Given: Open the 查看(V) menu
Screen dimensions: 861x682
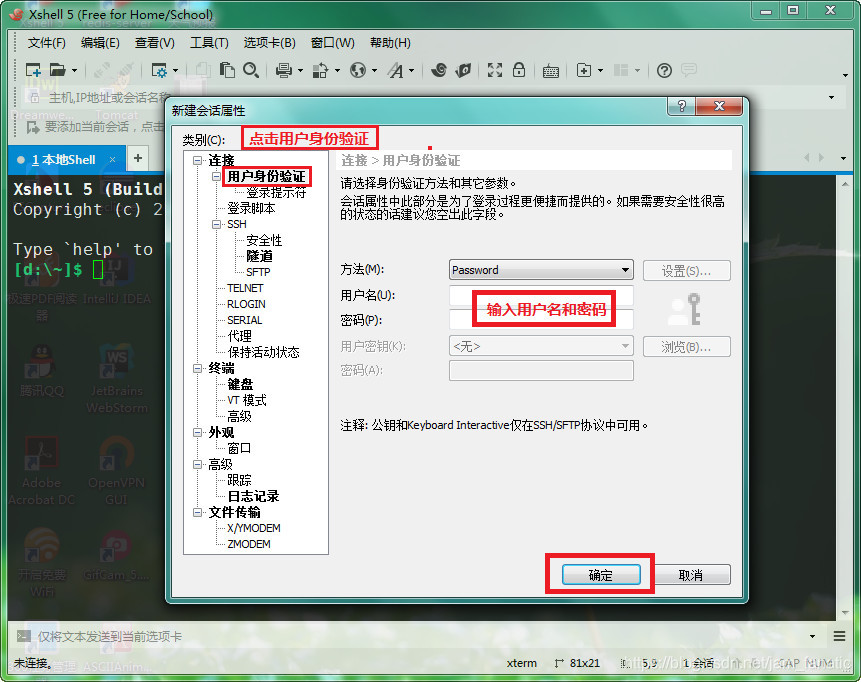Looking at the screenshot, I should (x=155, y=43).
